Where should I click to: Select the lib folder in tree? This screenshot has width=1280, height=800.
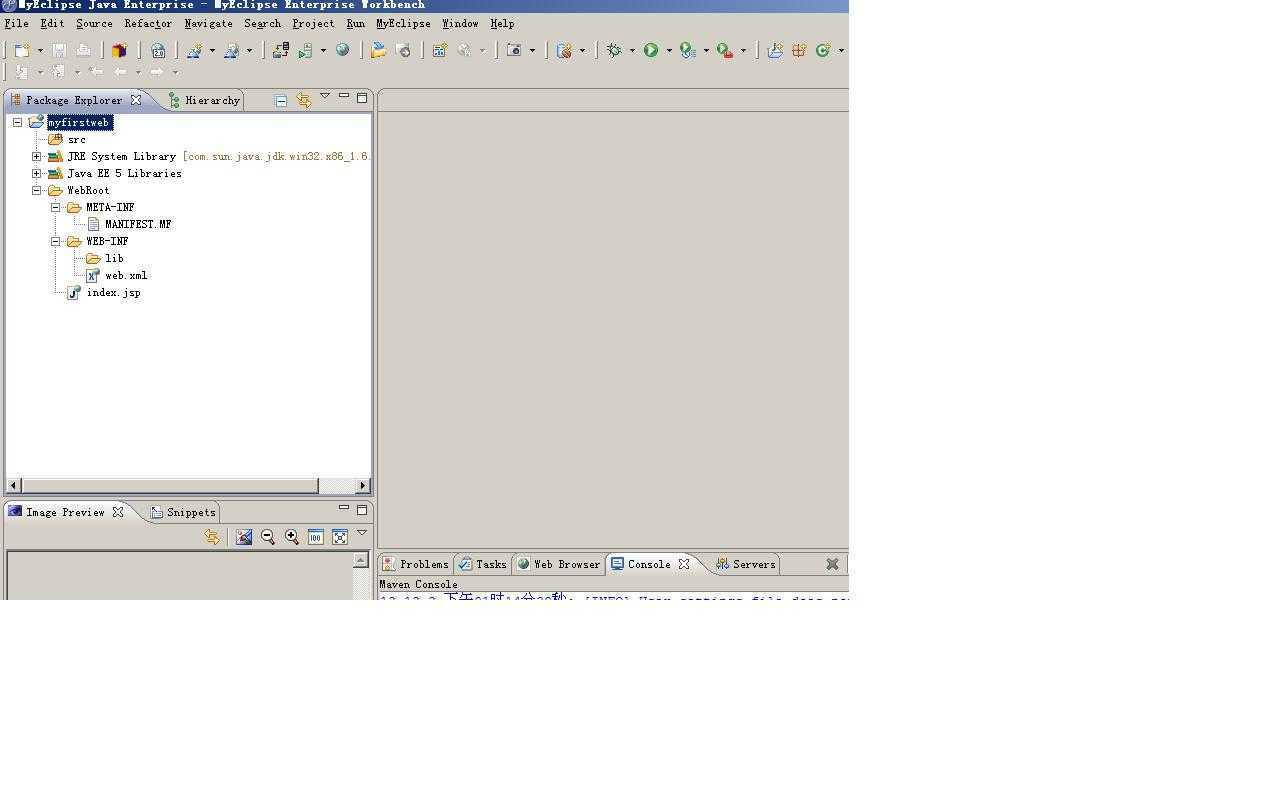point(105,258)
